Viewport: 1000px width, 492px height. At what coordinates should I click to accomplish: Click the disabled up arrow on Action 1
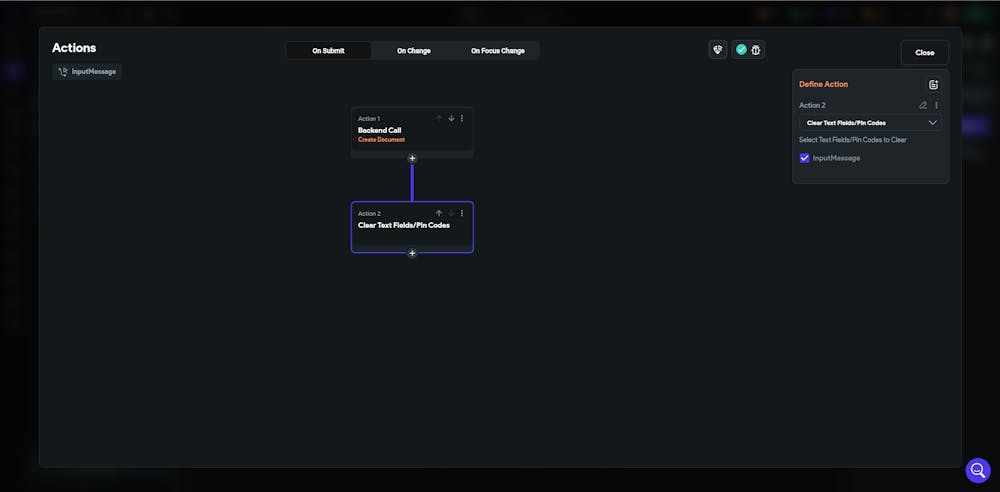click(x=439, y=118)
